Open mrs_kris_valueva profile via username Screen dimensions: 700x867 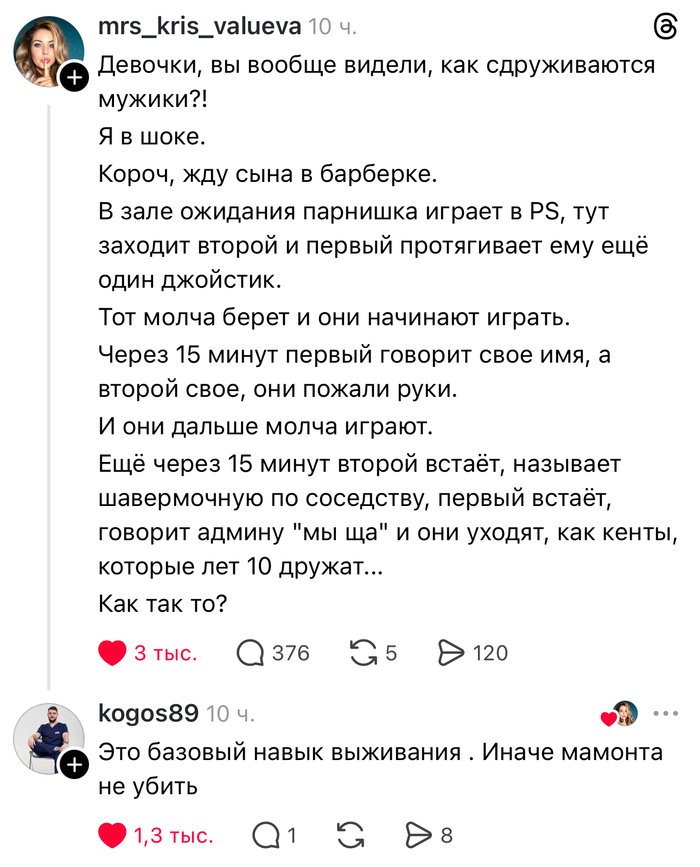(x=198, y=26)
